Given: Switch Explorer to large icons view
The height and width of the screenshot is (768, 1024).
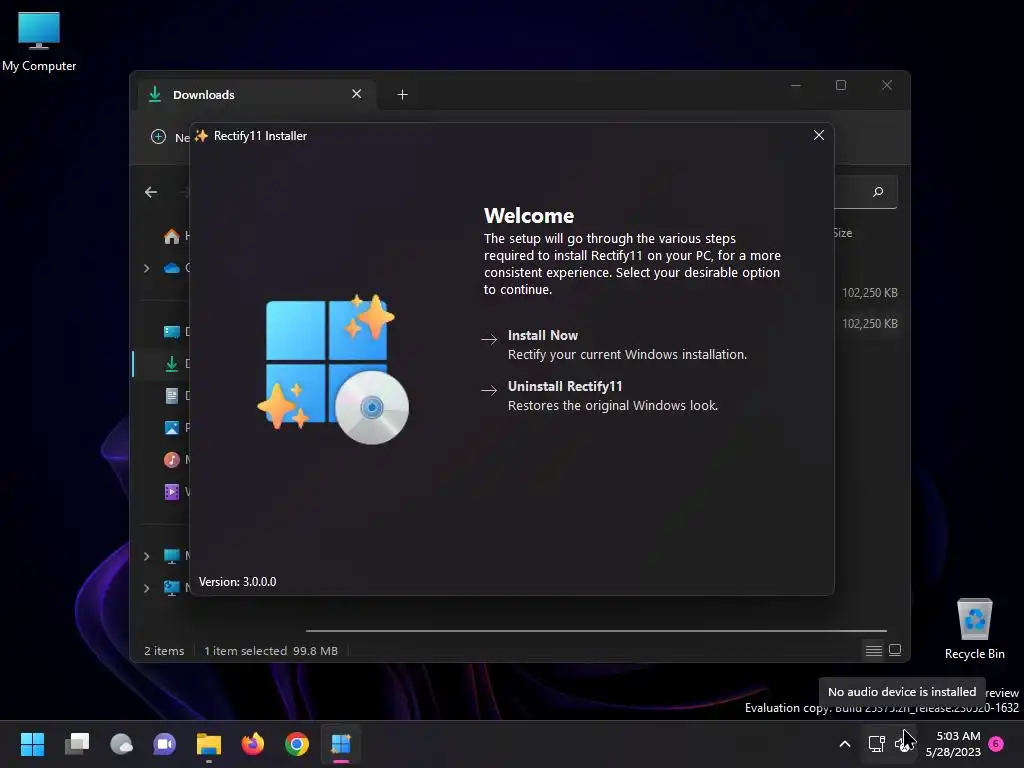Looking at the screenshot, I should [895, 650].
